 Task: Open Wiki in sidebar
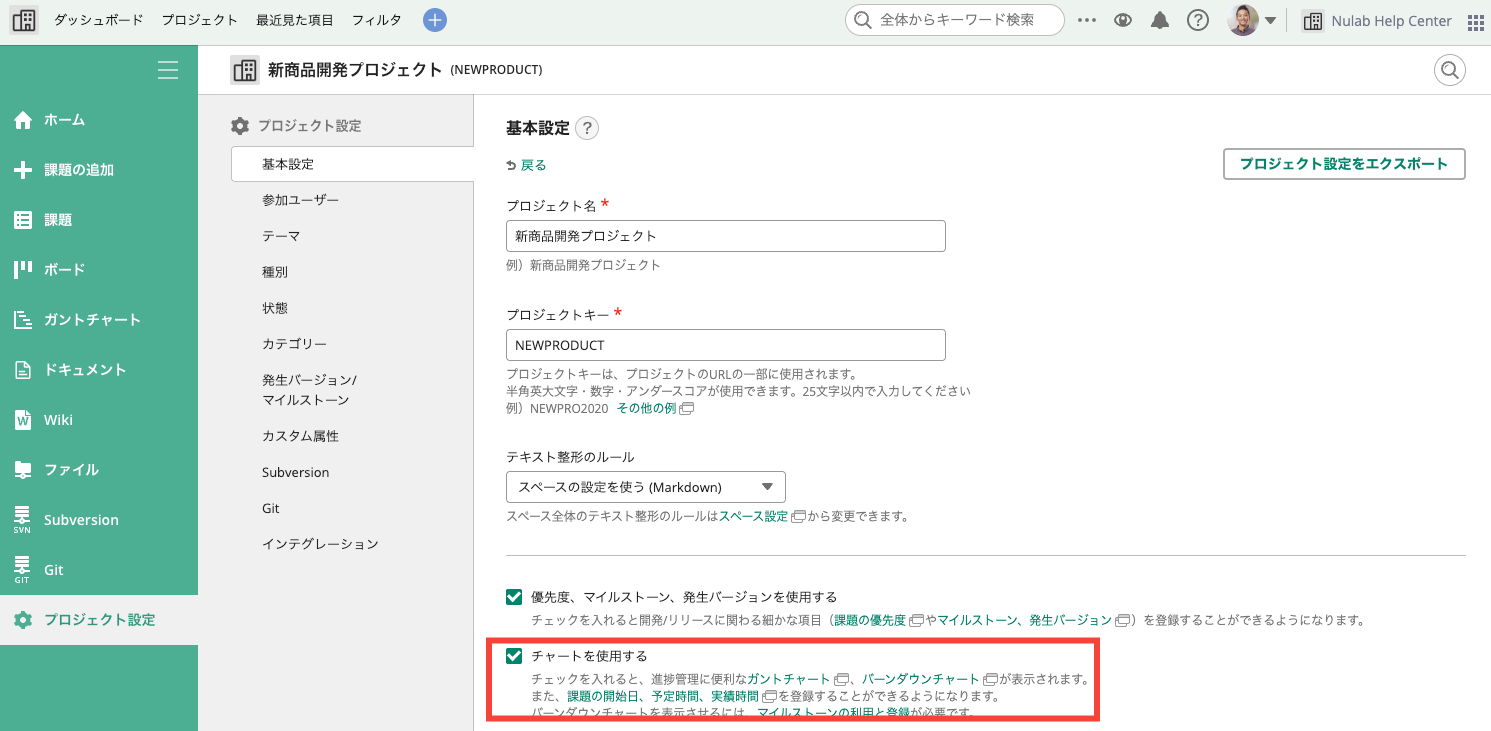(99, 420)
